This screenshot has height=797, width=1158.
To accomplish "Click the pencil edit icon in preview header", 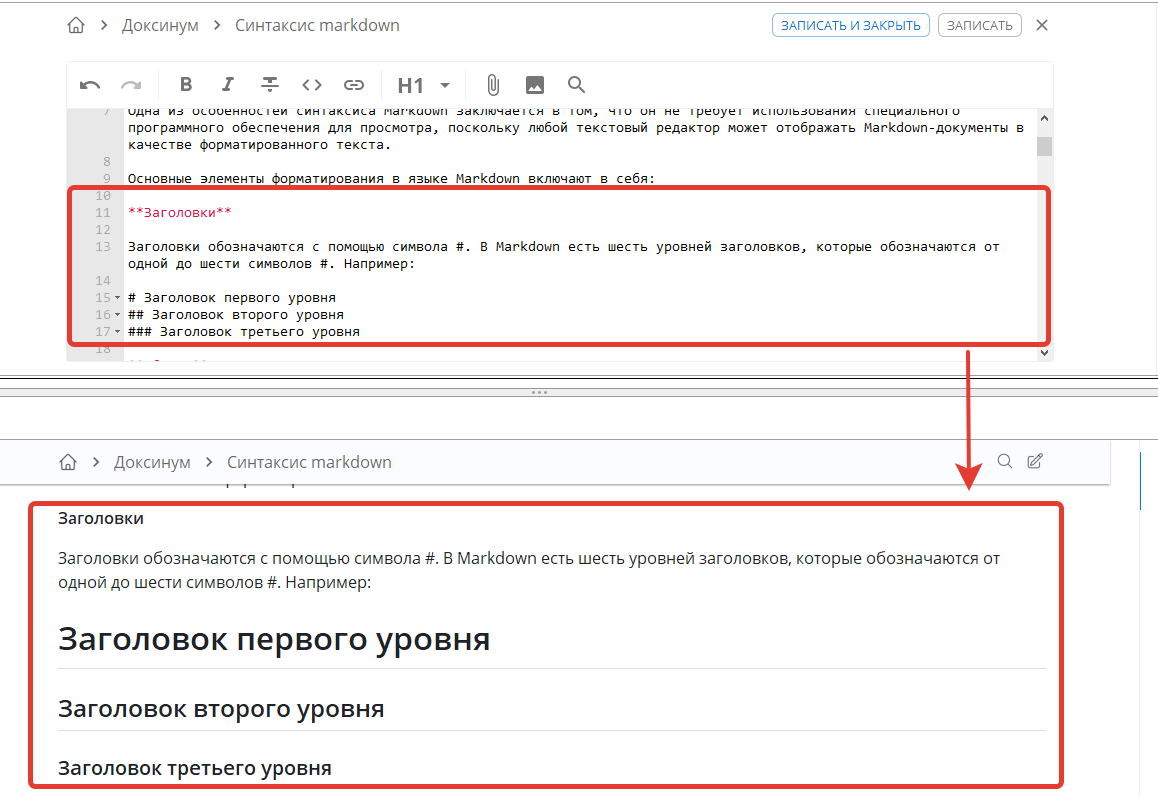I will click(1035, 461).
